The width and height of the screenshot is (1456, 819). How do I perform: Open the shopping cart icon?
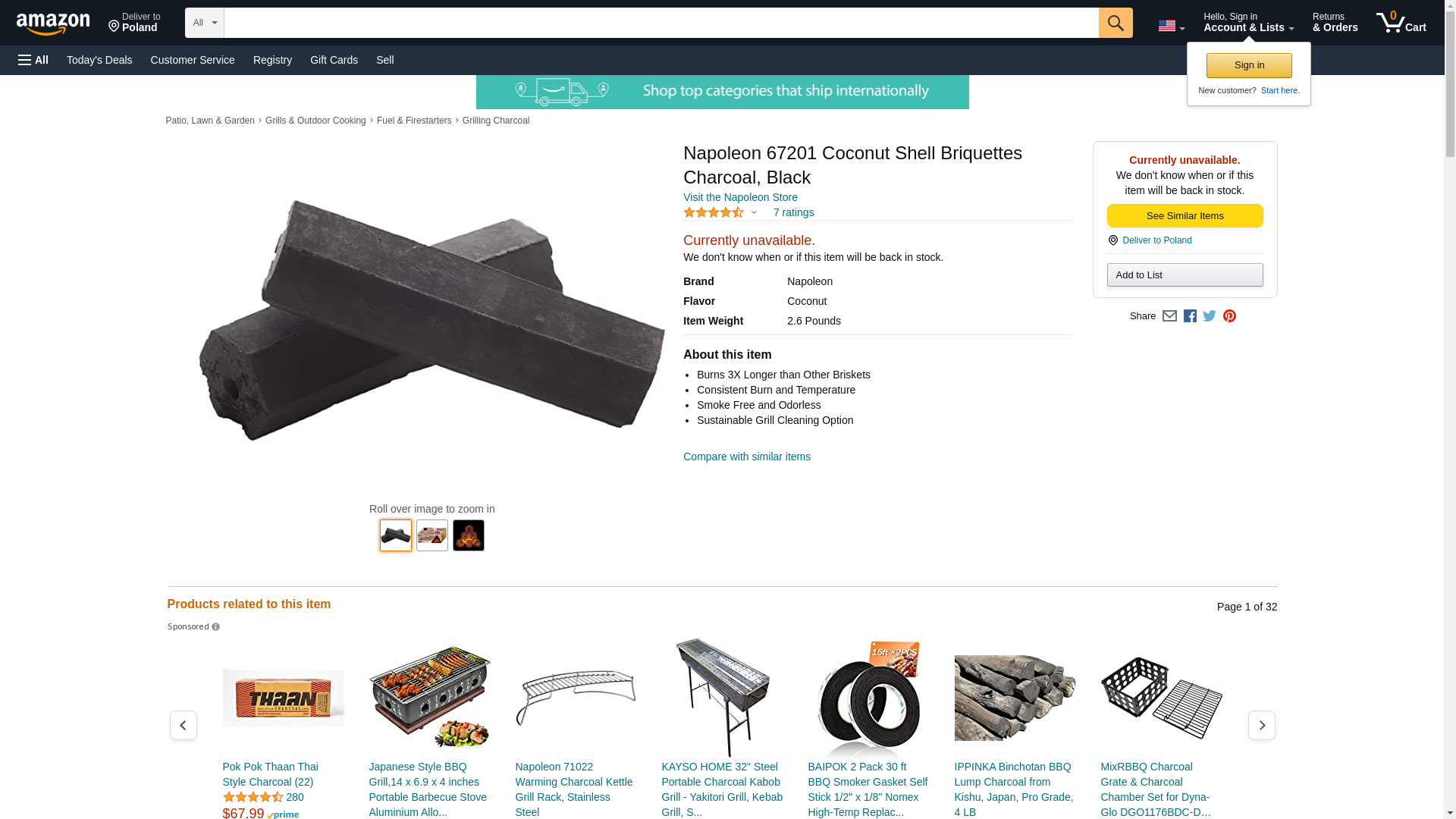(1401, 23)
